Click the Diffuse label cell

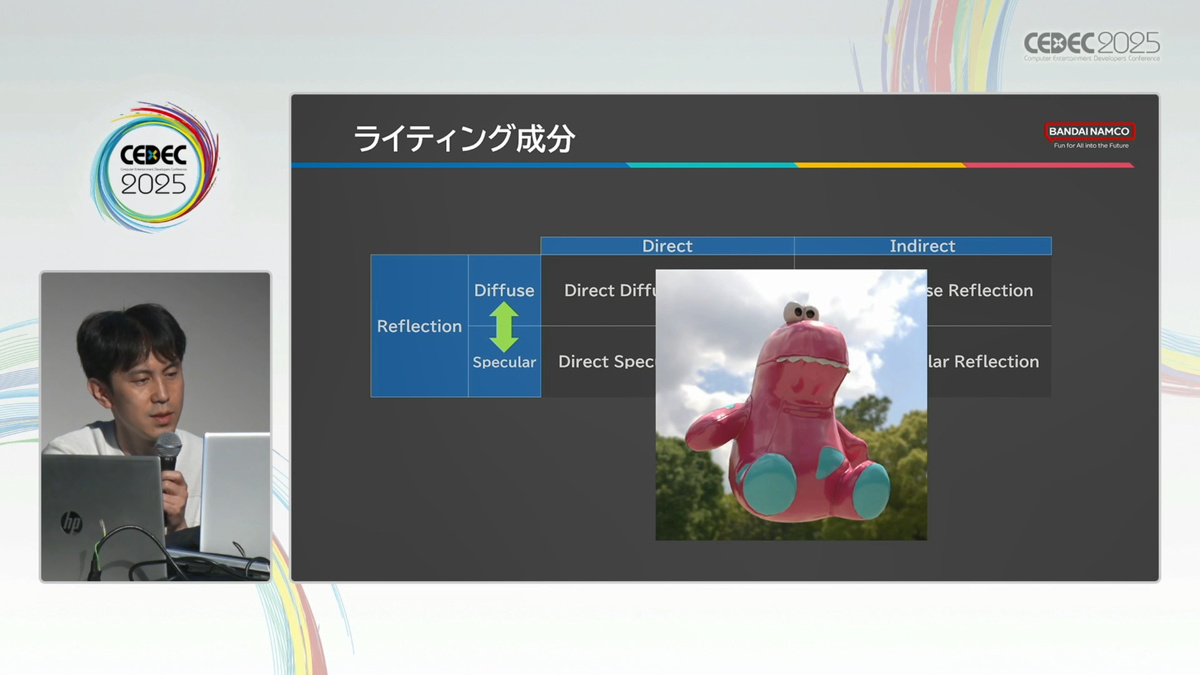click(504, 290)
